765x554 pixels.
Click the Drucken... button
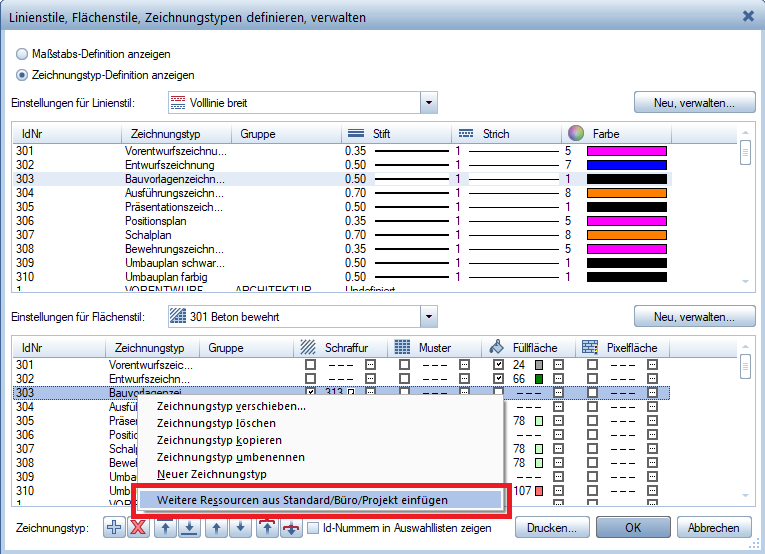(x=550, y=528)
